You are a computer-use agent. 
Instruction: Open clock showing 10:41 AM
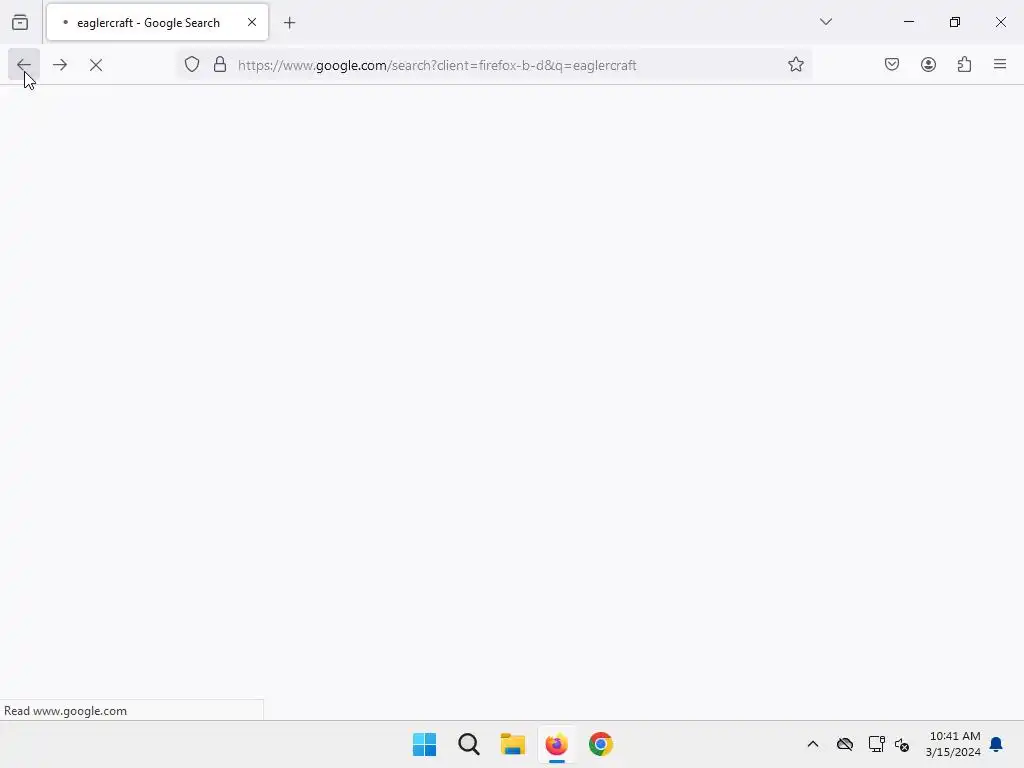click(953, 744)
